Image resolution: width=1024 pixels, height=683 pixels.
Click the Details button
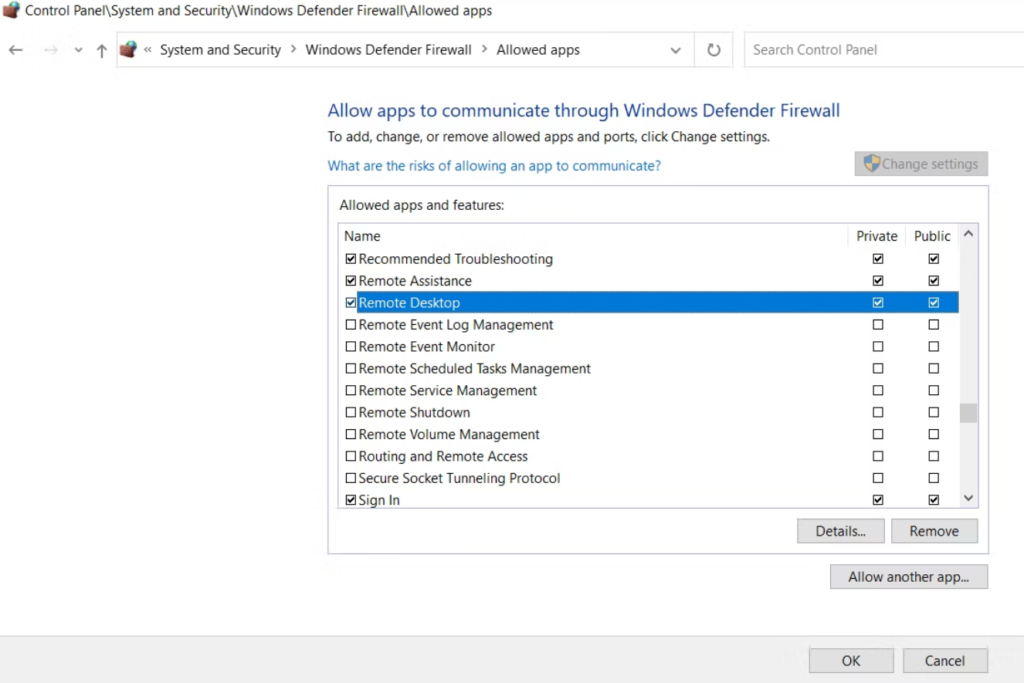click(840, 531)
